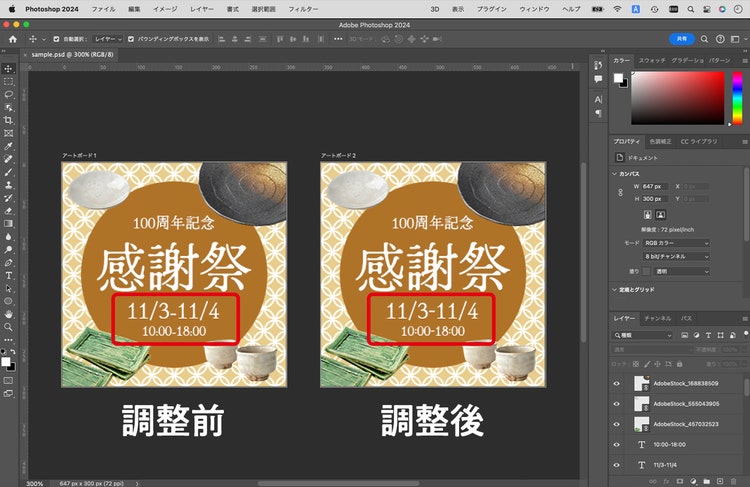This screenshot has height=487, width=750.
Task: Hide the AdobeStock_555043905 layer
Action: pos(617,404)
